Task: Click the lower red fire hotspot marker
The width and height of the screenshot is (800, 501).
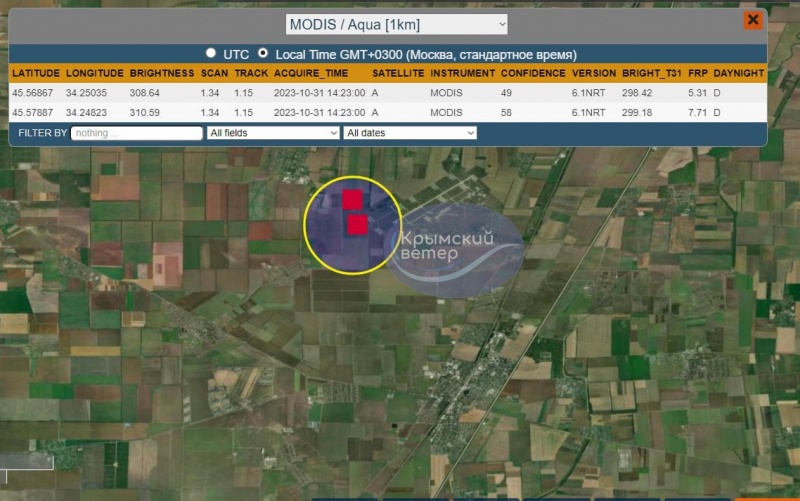Action: (357, 225)
